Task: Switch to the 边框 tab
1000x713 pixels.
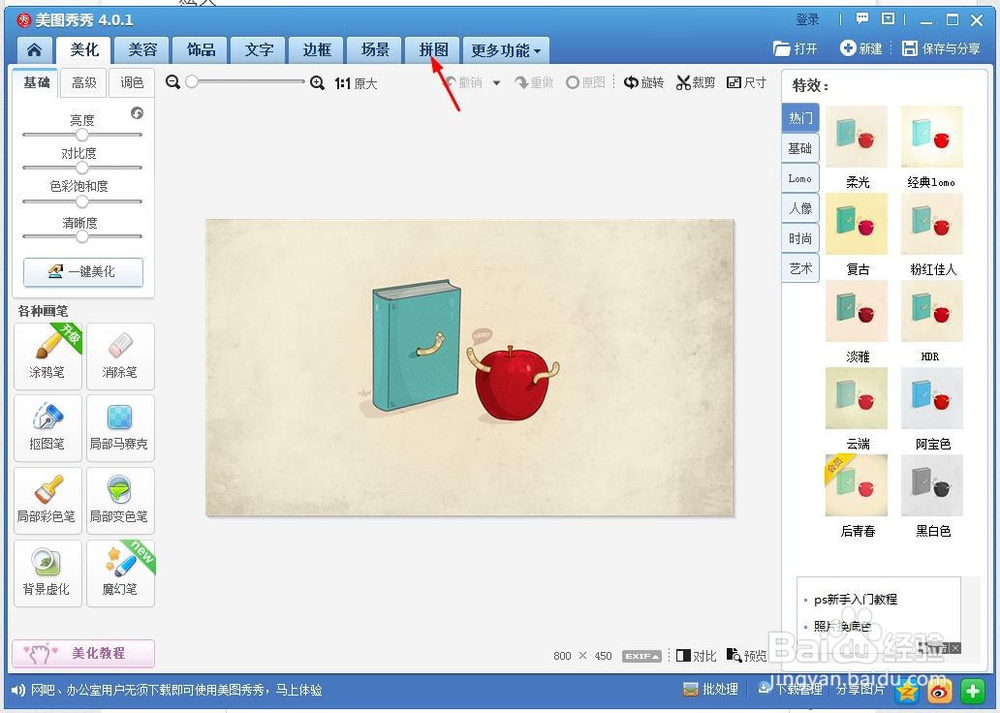Action: pos(317,50)
